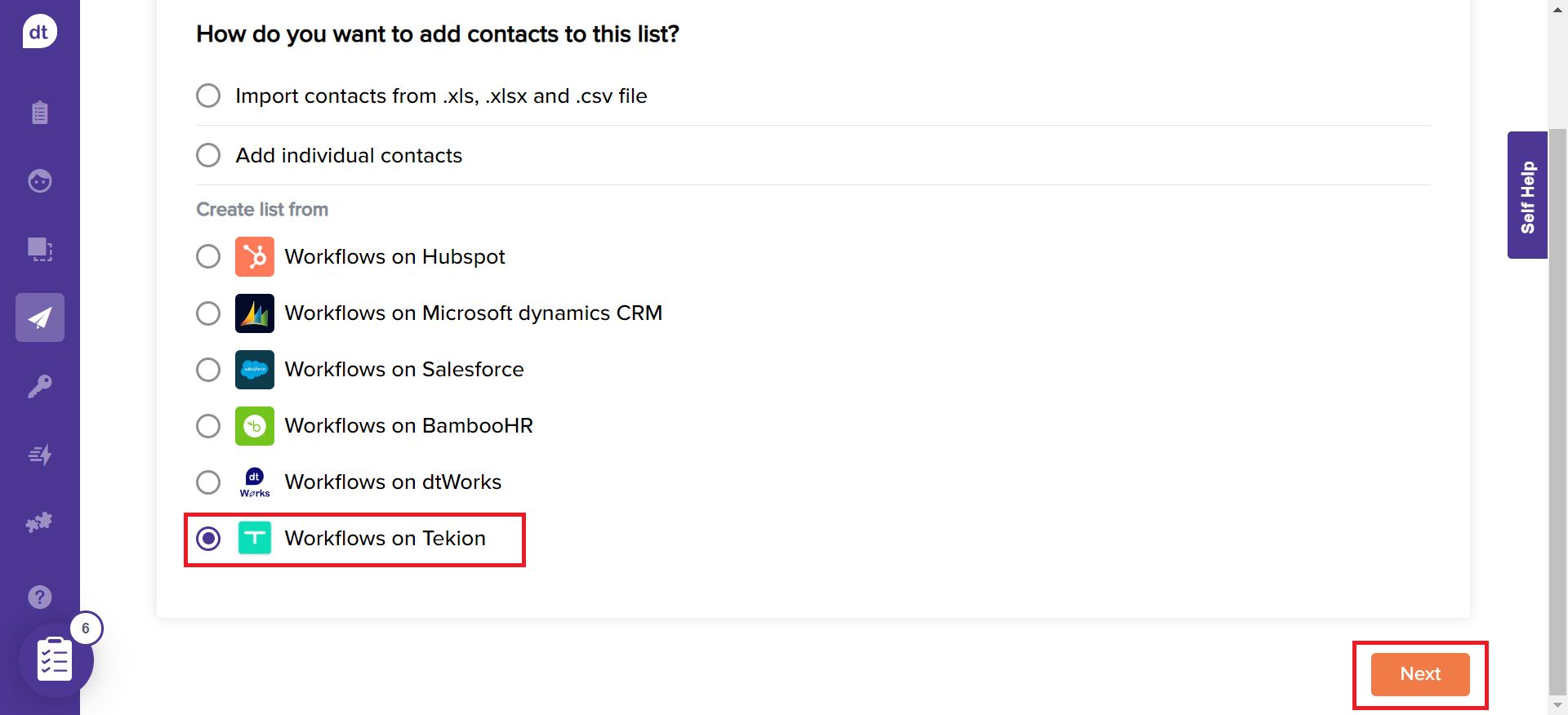Select Import contacts from file option

pyautogui.click(x=208, y=95)
